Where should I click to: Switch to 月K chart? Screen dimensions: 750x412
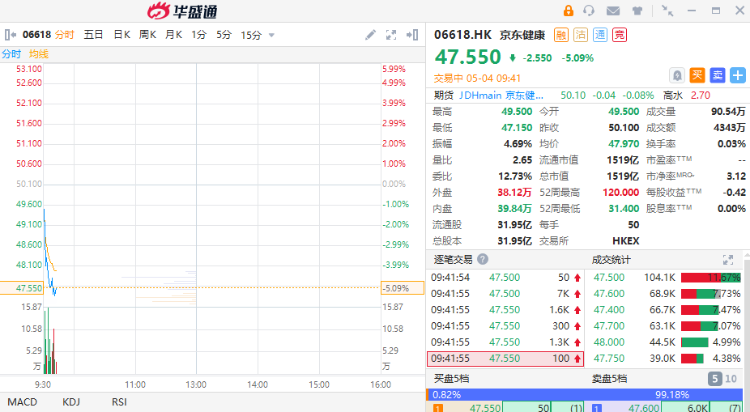point(173,35)
